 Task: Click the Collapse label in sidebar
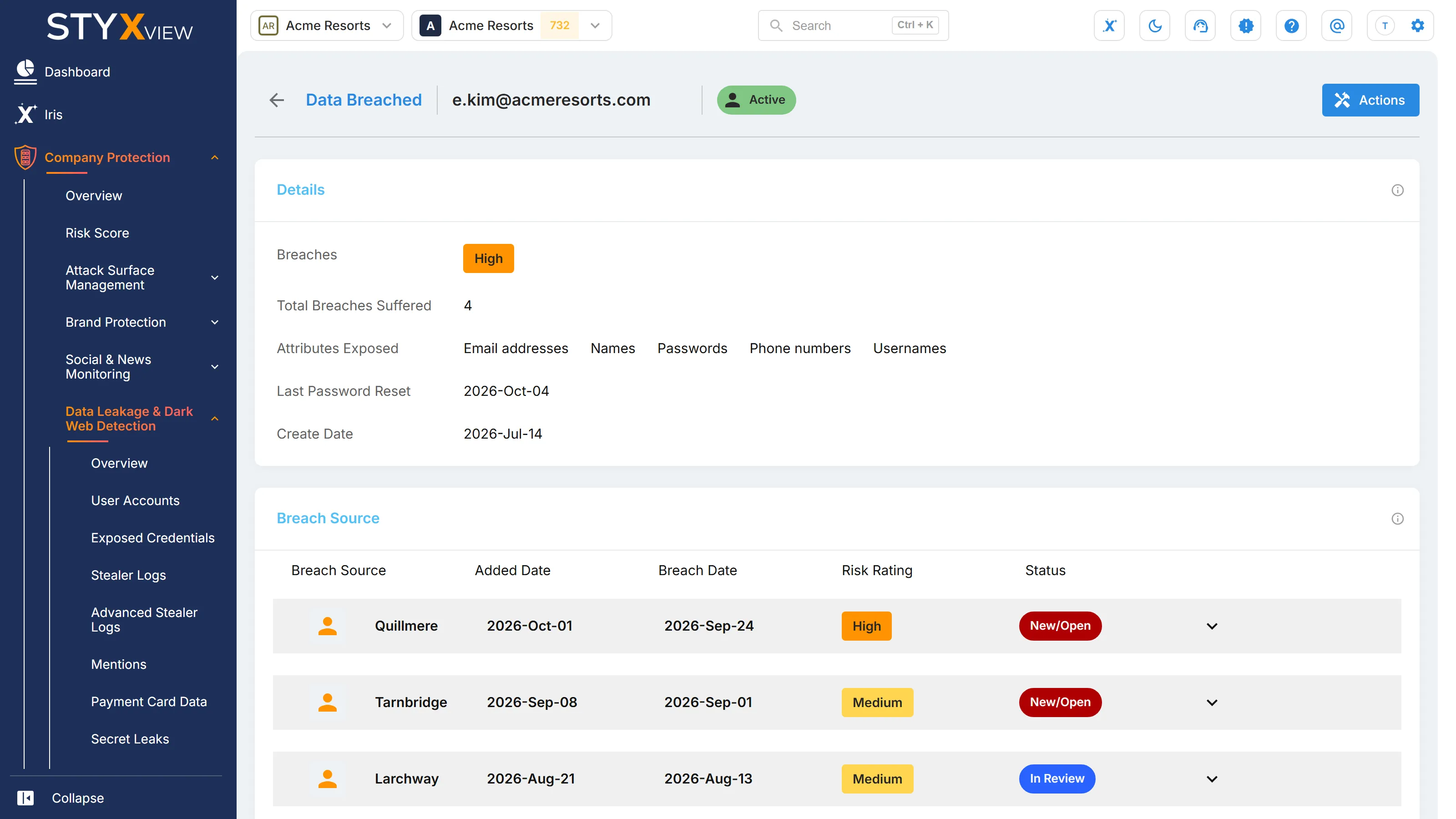[x=78, y=798]
